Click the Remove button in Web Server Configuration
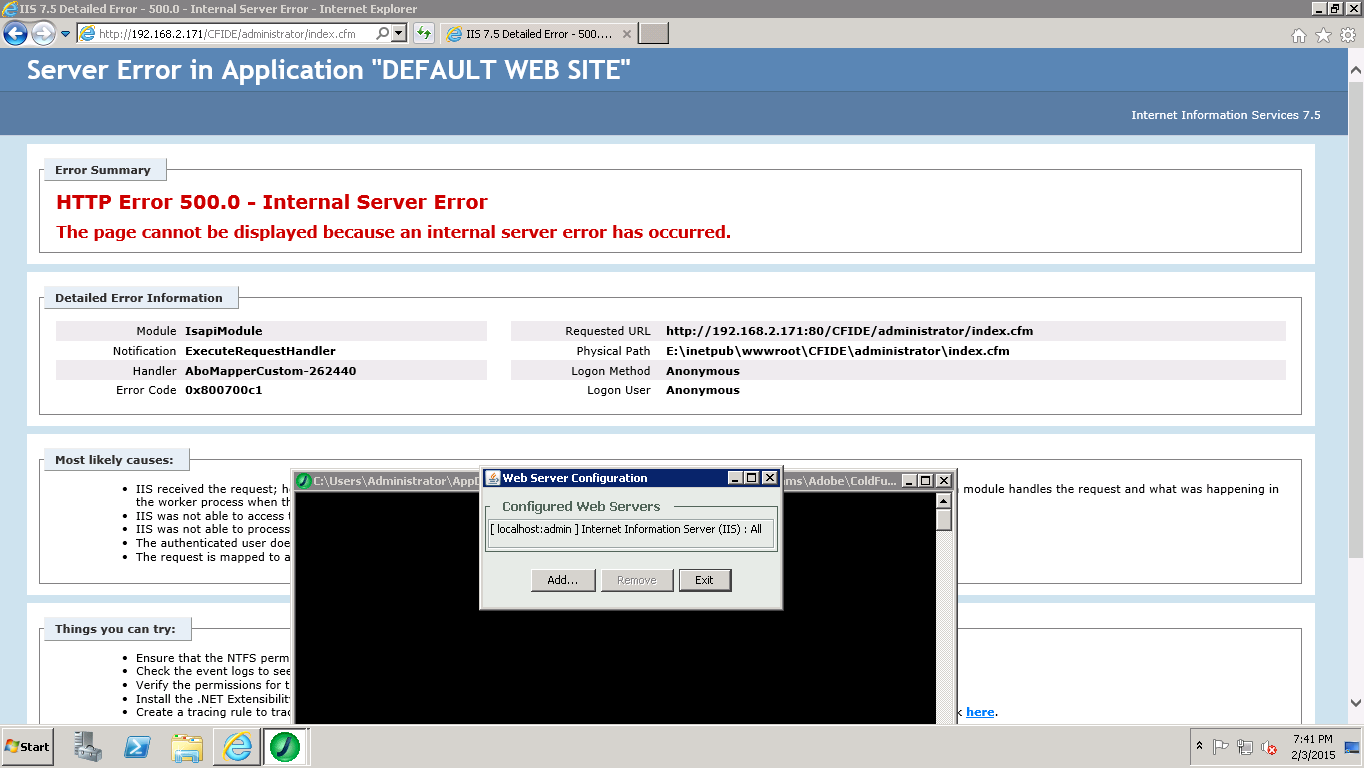 637,580
